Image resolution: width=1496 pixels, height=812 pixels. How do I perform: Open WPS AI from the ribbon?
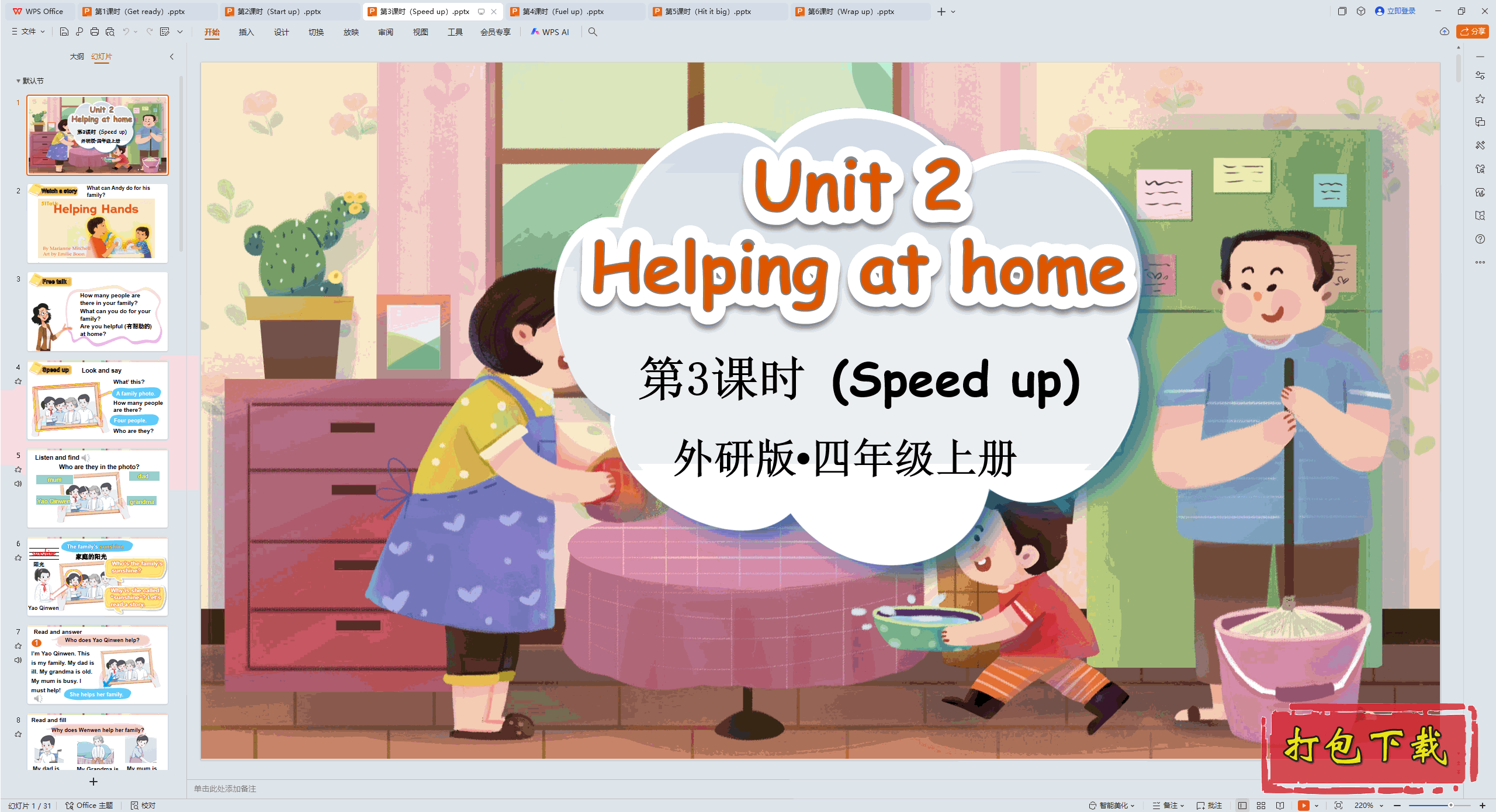click(550, 32)
